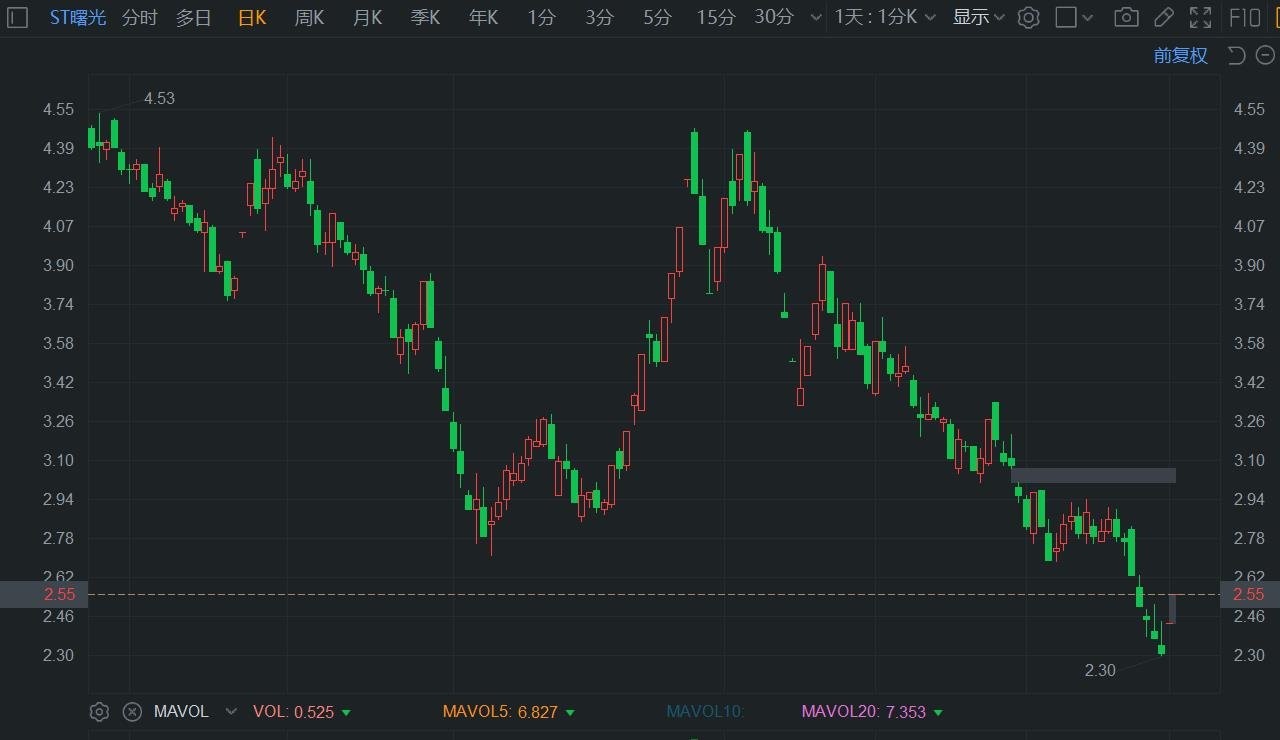This screenshot has height=740, width=1280.
Task: Remove the MAVOL indicator with X icon
Action: [132, 712]
